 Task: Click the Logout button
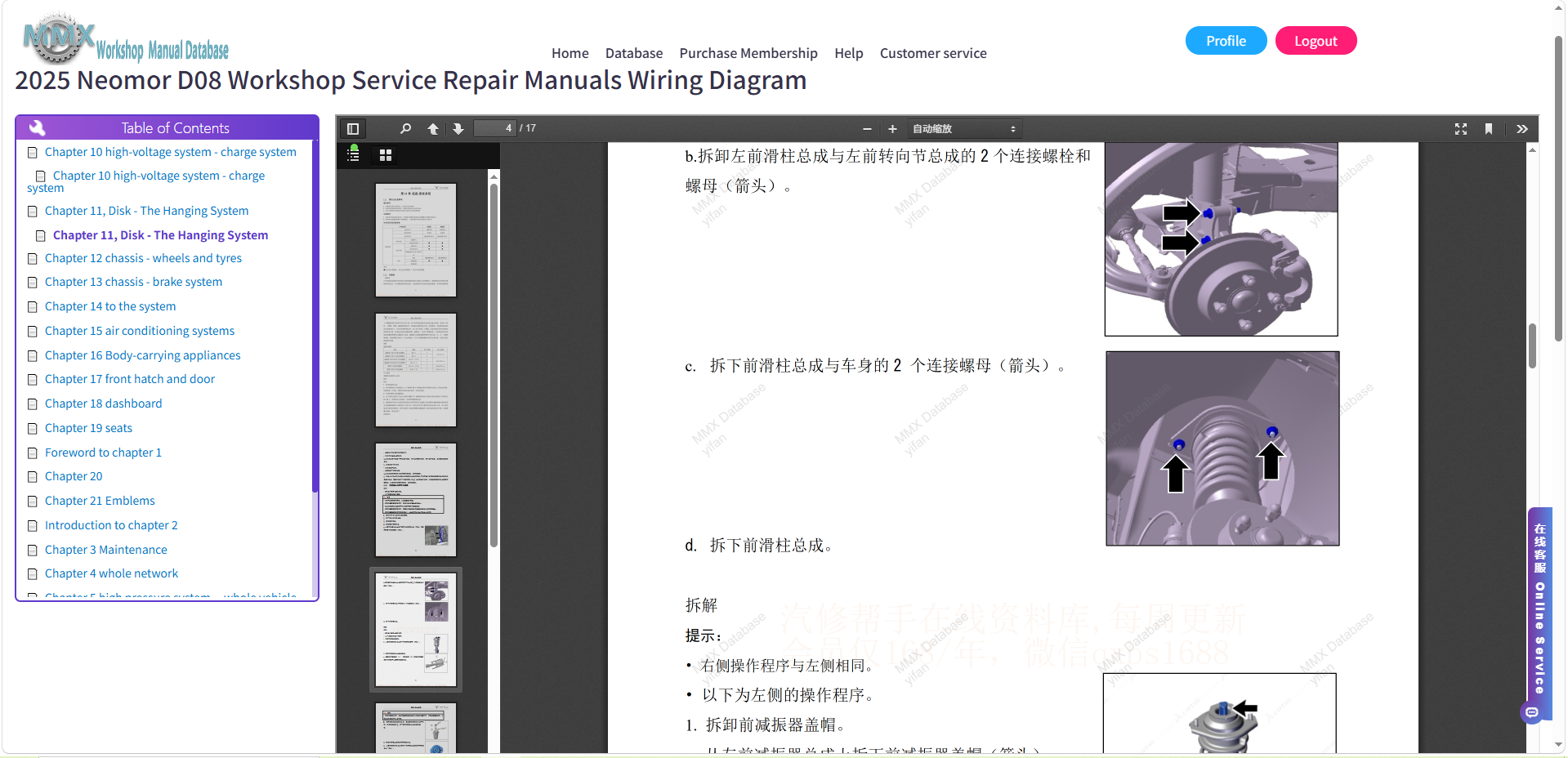pyautogui.click(x=1316, y=41)
